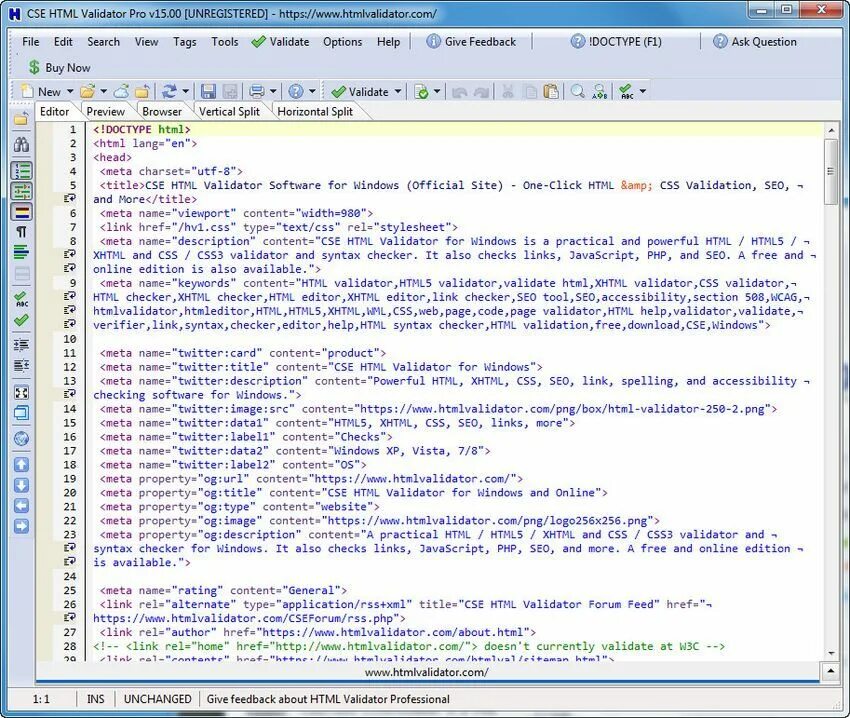Switch to the Browser tab
850x718 pixels.
[x=162, y=112]
